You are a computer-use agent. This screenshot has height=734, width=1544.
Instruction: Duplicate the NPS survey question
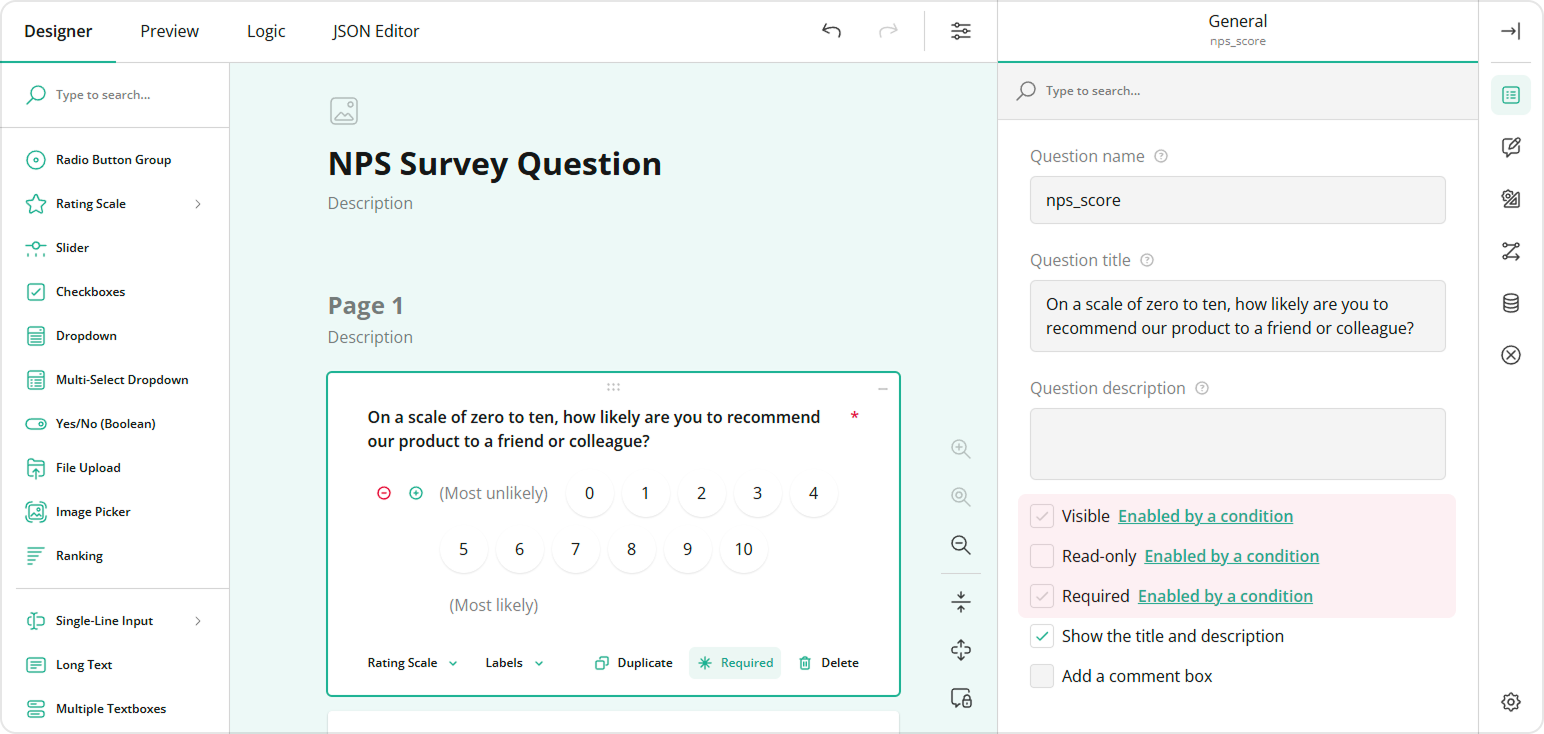click(633, 662)
